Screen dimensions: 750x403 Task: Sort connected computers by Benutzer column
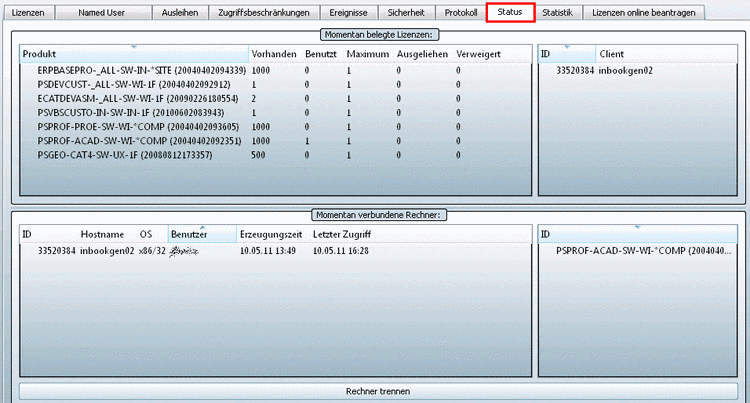coord(202,234)
